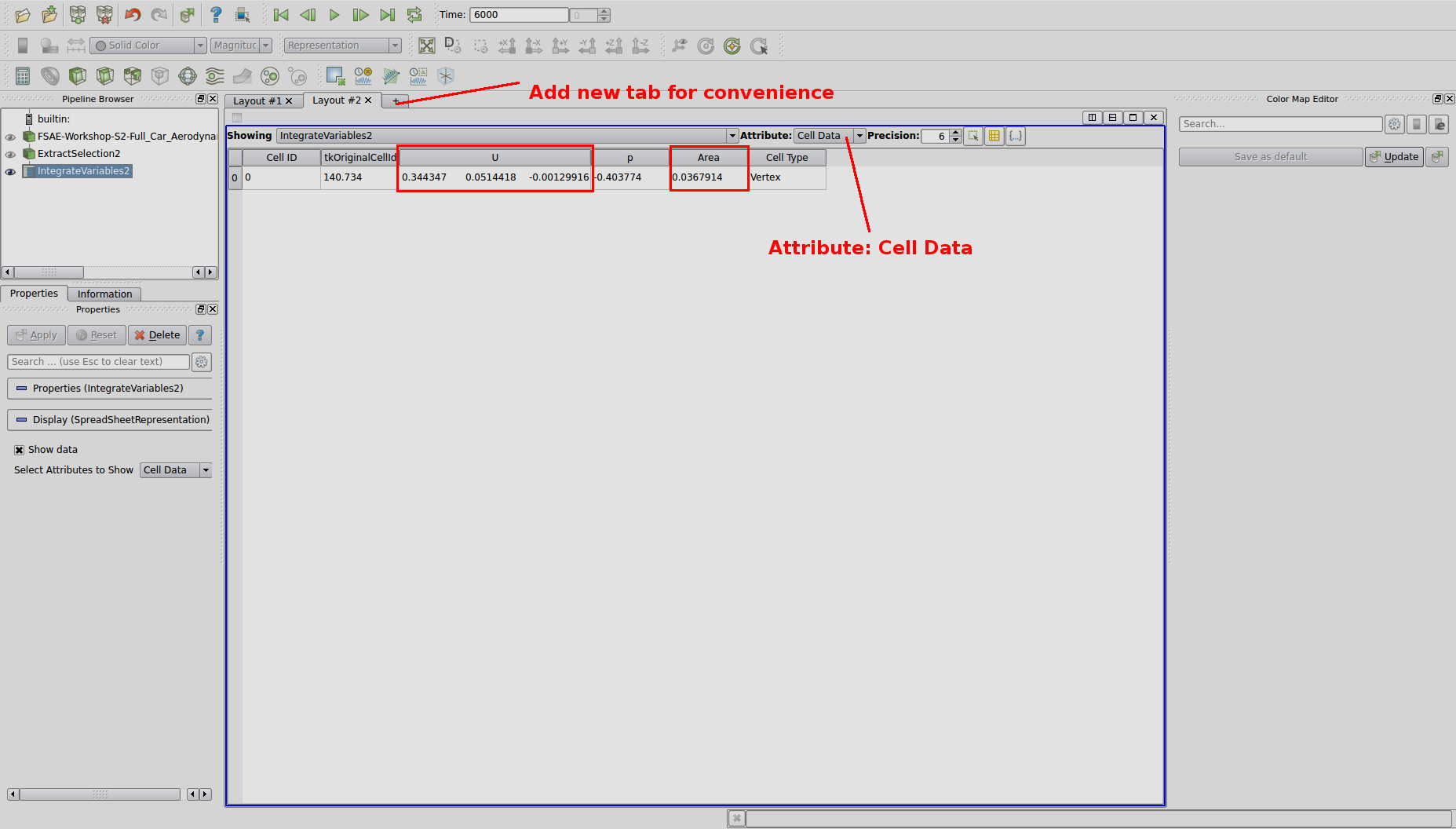
Task: Click the Plot Over Line icon
Action: (391, 76)
